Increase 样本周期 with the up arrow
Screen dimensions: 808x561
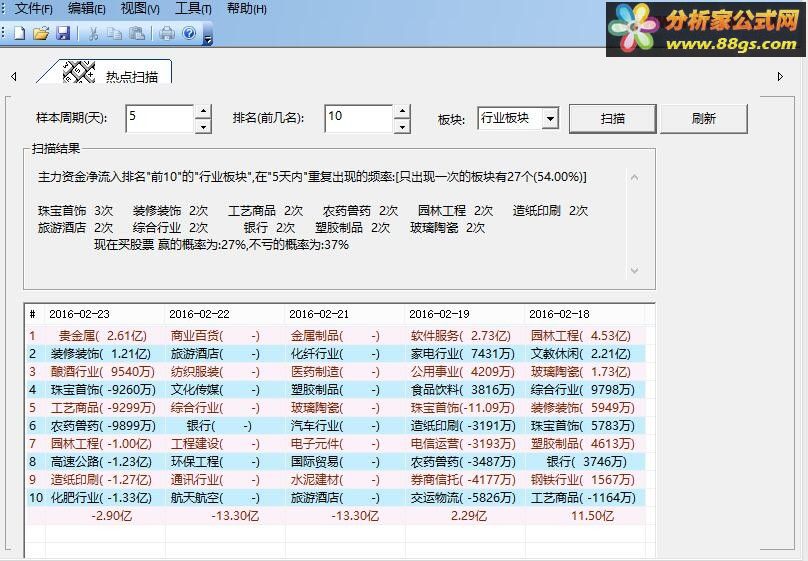204,111
